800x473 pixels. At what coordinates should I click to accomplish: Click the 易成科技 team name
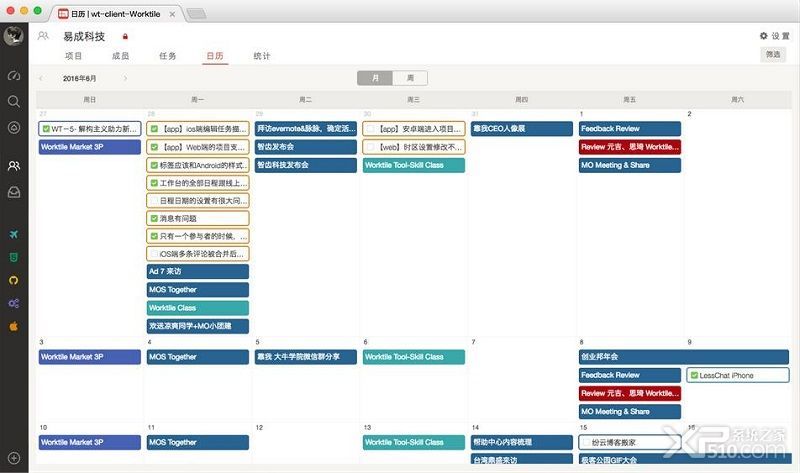click(x=84, y=36)
